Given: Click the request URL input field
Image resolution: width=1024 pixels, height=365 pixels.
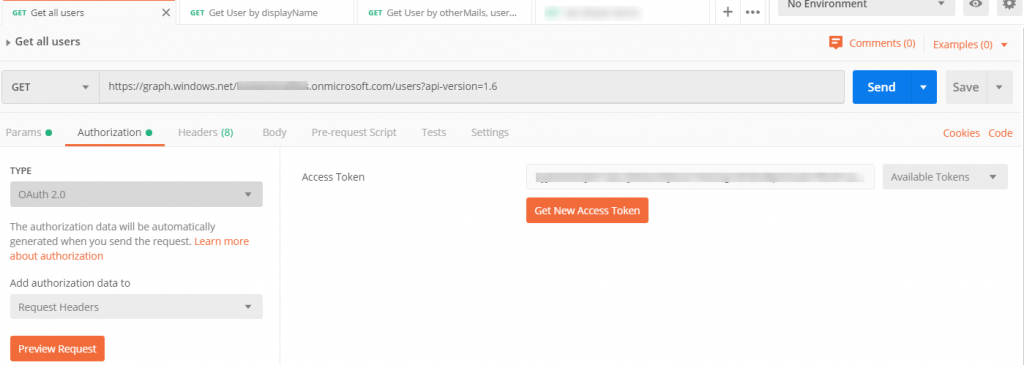Looking at the screenshot, I should coord(472,87).
